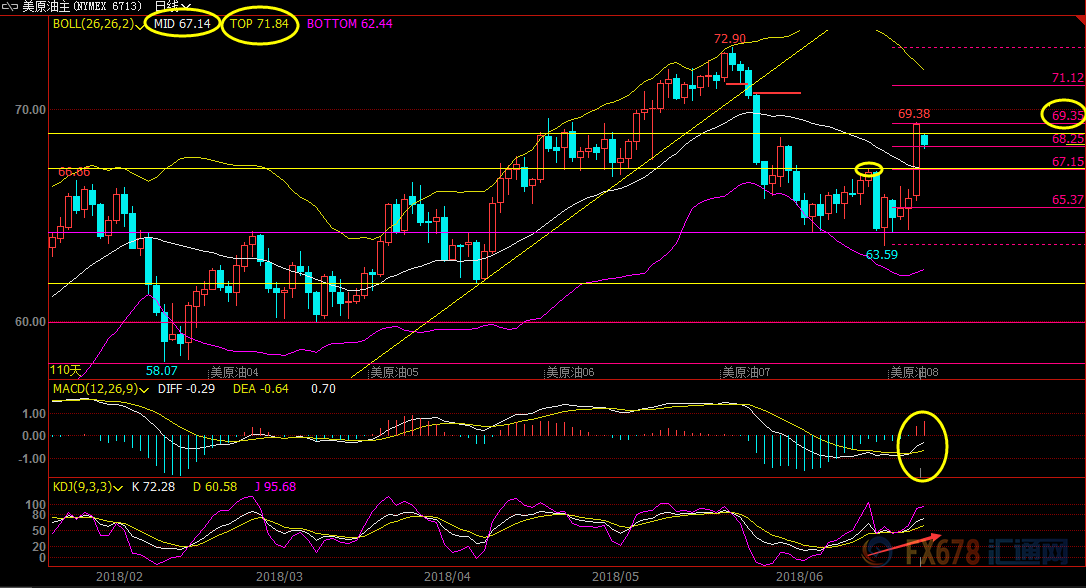
Task: Jump to the 美原油07 contract marker
Action: coord(746,373)
